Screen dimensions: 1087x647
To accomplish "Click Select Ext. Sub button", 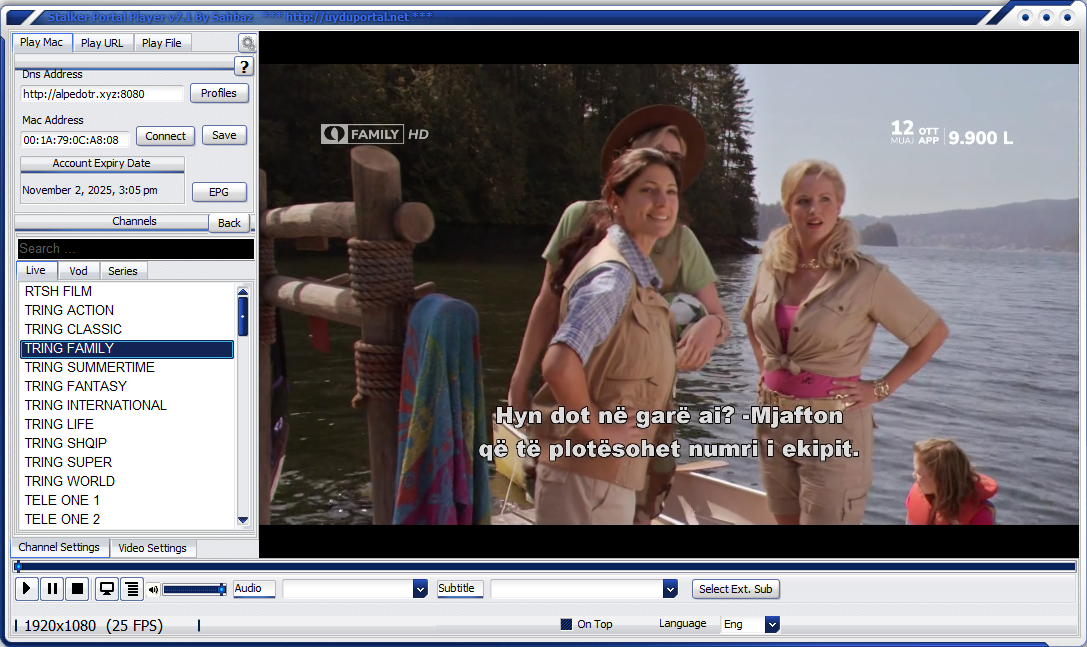I will coord(736,589).
